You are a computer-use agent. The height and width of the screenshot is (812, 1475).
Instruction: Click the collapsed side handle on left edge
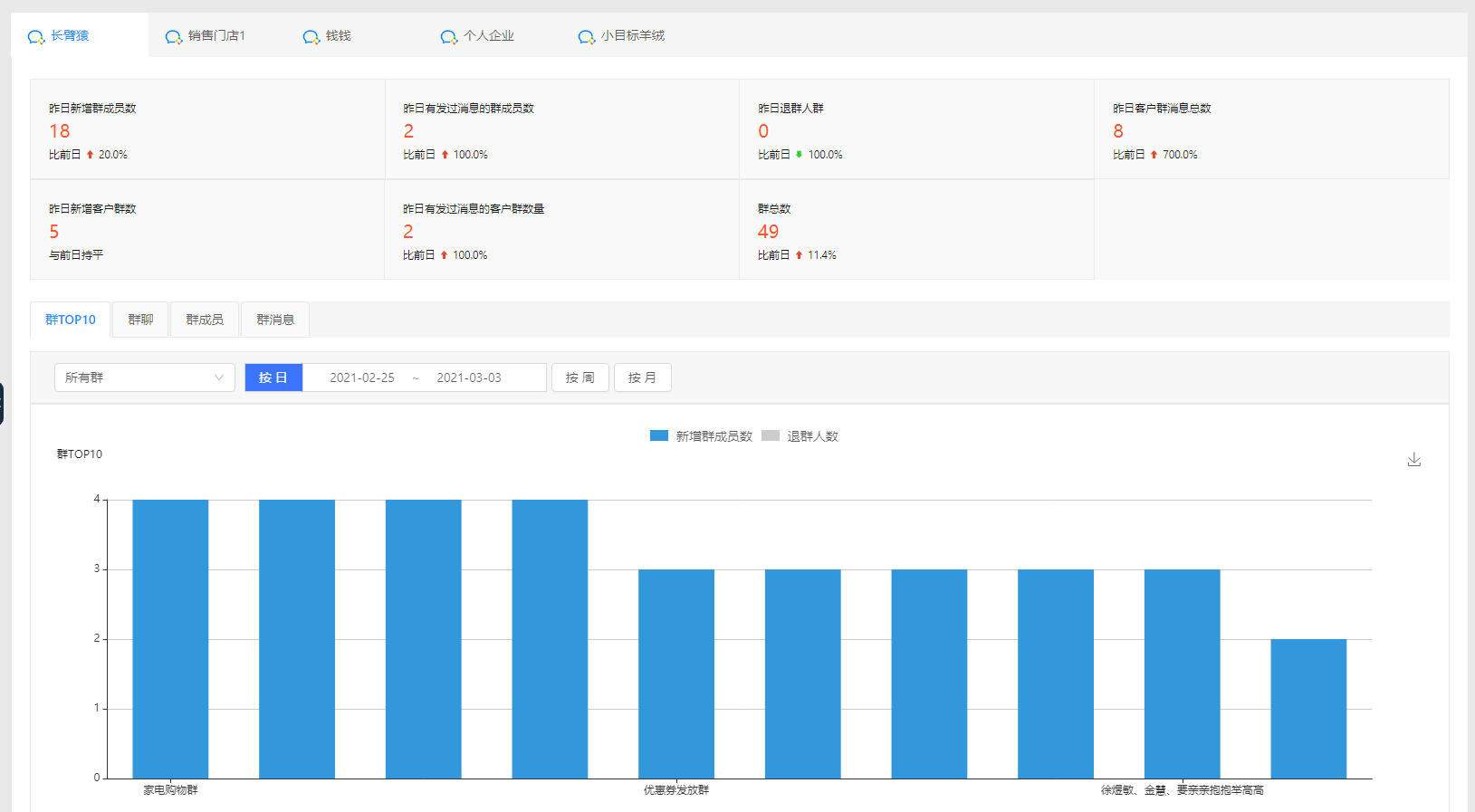(x=2, y=403)
